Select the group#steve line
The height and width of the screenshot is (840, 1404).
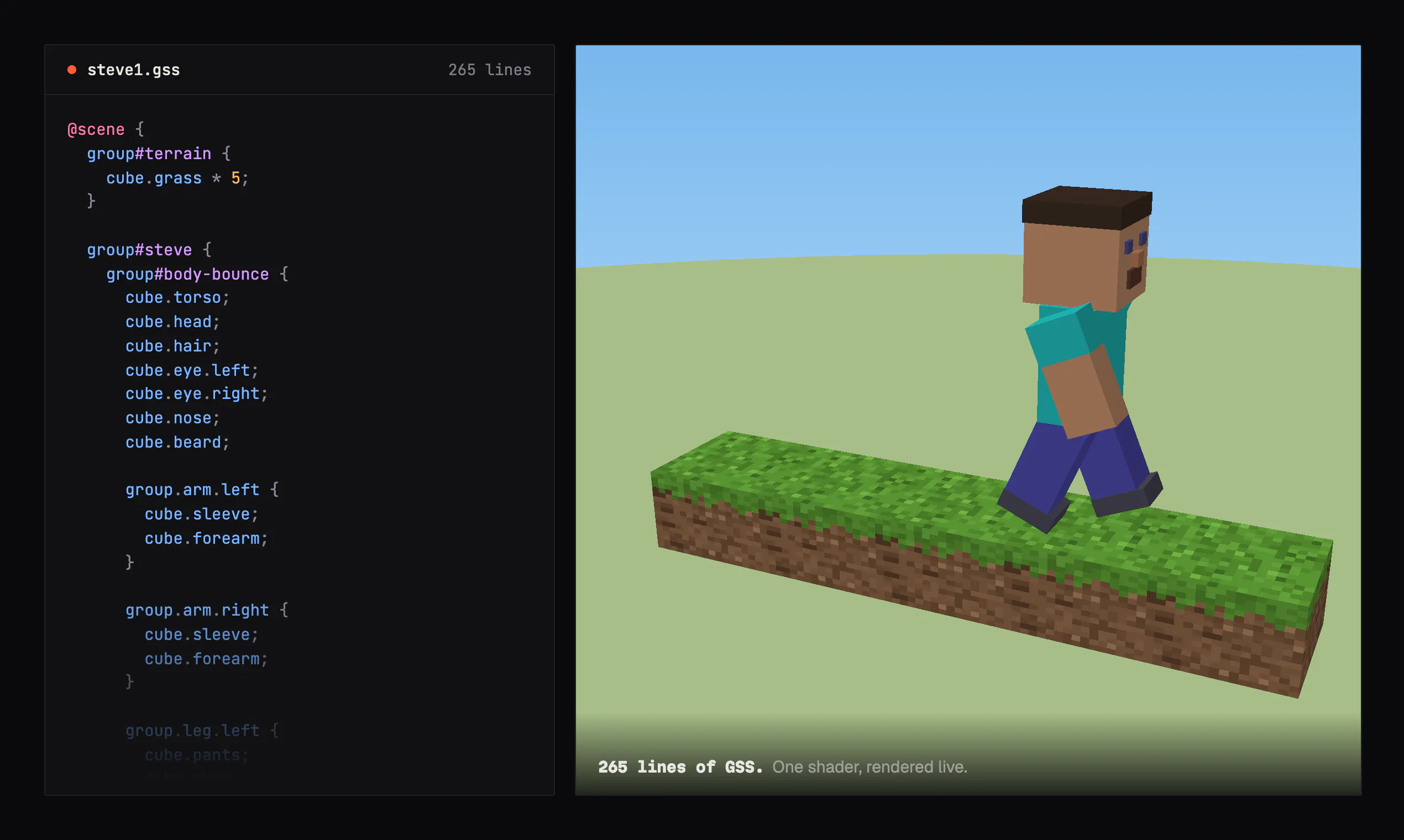149,250
